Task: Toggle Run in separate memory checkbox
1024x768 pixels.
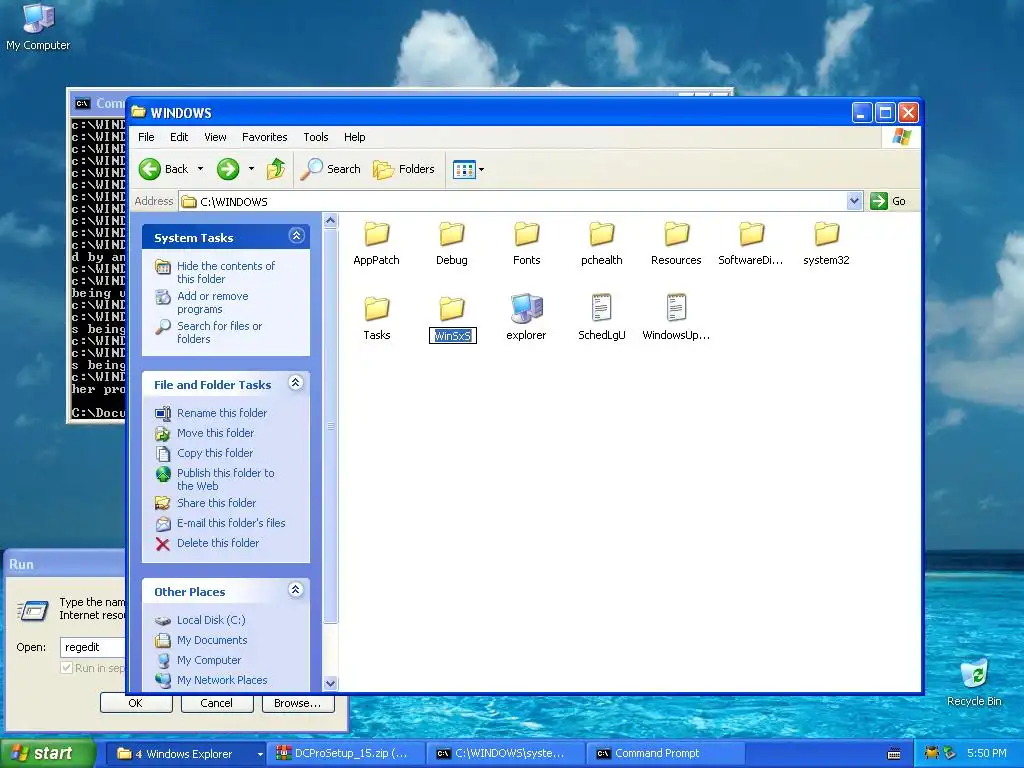Action: (66, 668)
